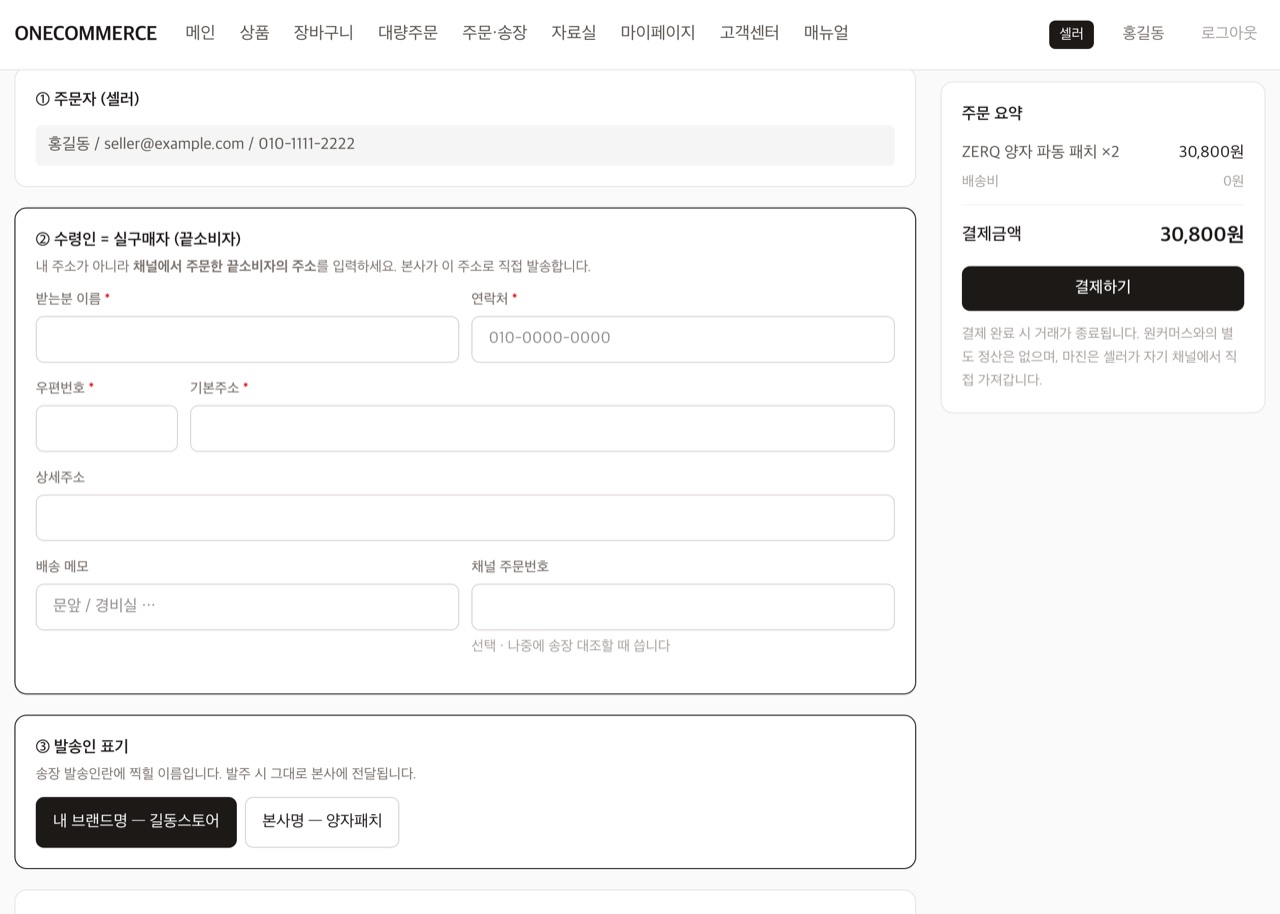Go to 마이페이지

657,32
